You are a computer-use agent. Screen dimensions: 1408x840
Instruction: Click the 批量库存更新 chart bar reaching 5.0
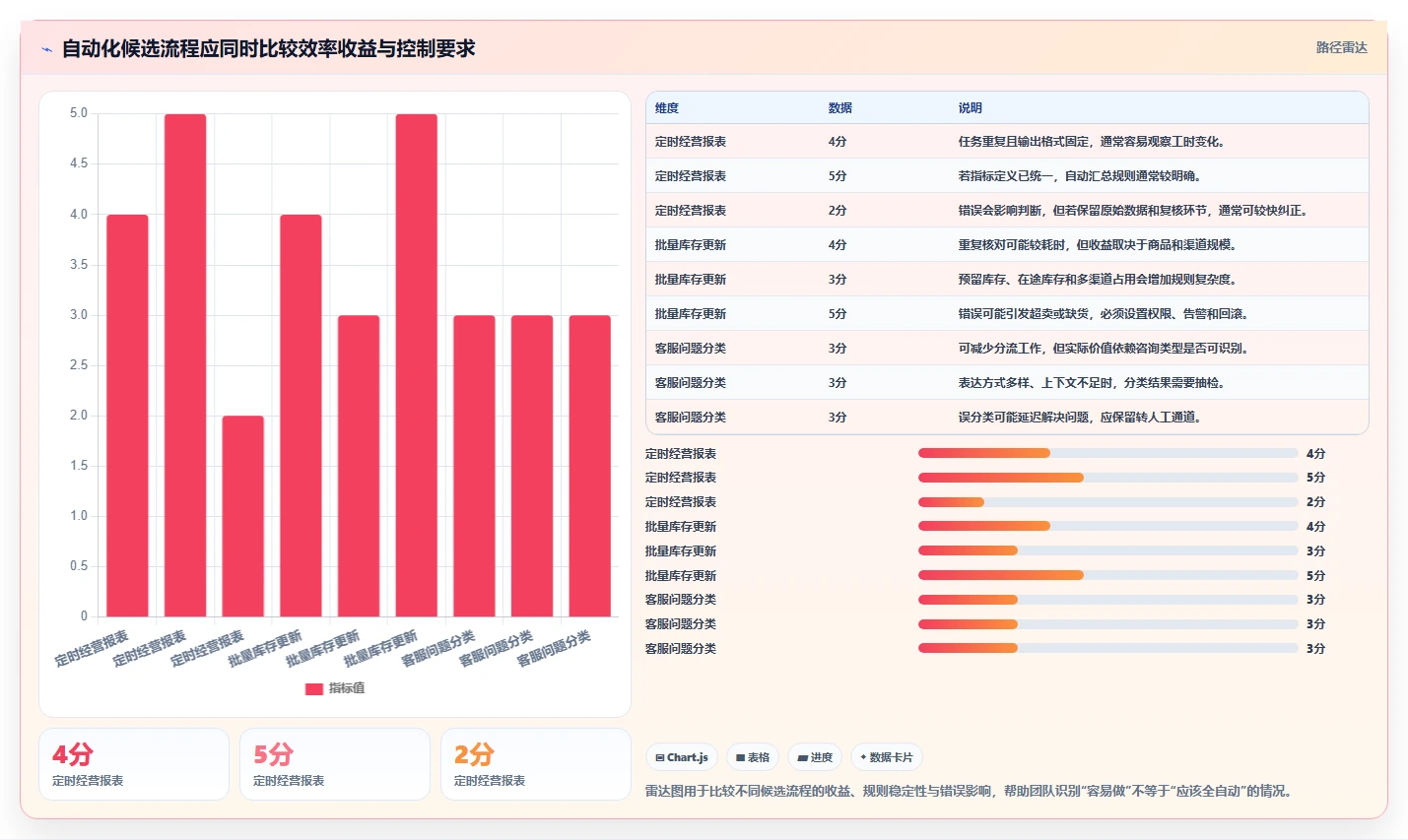417,365
